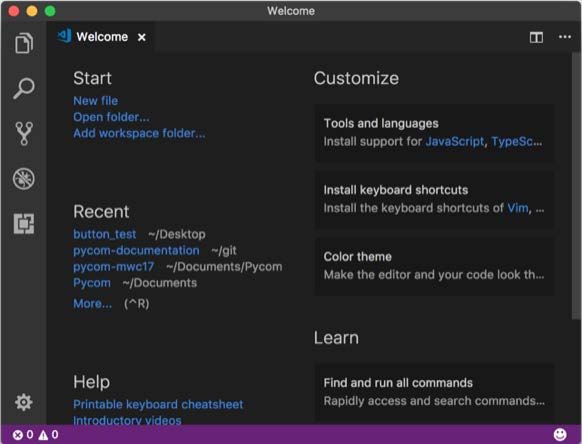Click the Learn heading
The width and height of the screenshot is (582, 444).
click(336, 338)
